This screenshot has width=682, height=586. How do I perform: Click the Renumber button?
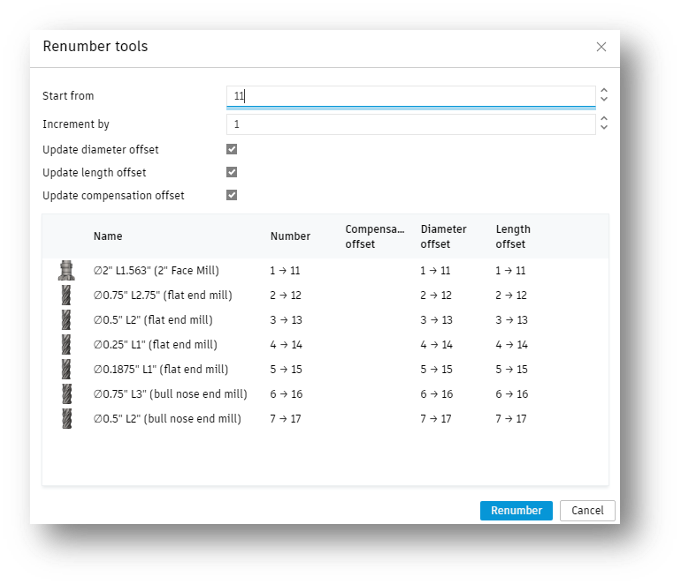pyautogui.click(x=516, y=510)
